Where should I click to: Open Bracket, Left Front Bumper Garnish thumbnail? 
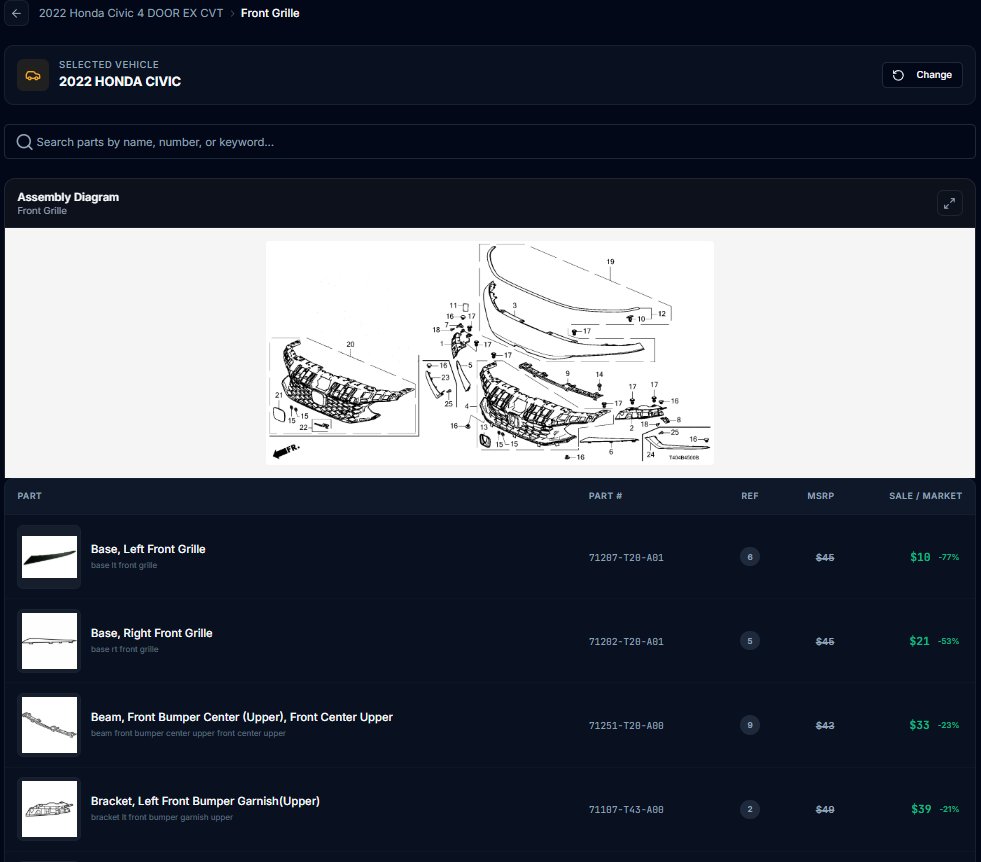pyautogui.click(x=49, y=809)
